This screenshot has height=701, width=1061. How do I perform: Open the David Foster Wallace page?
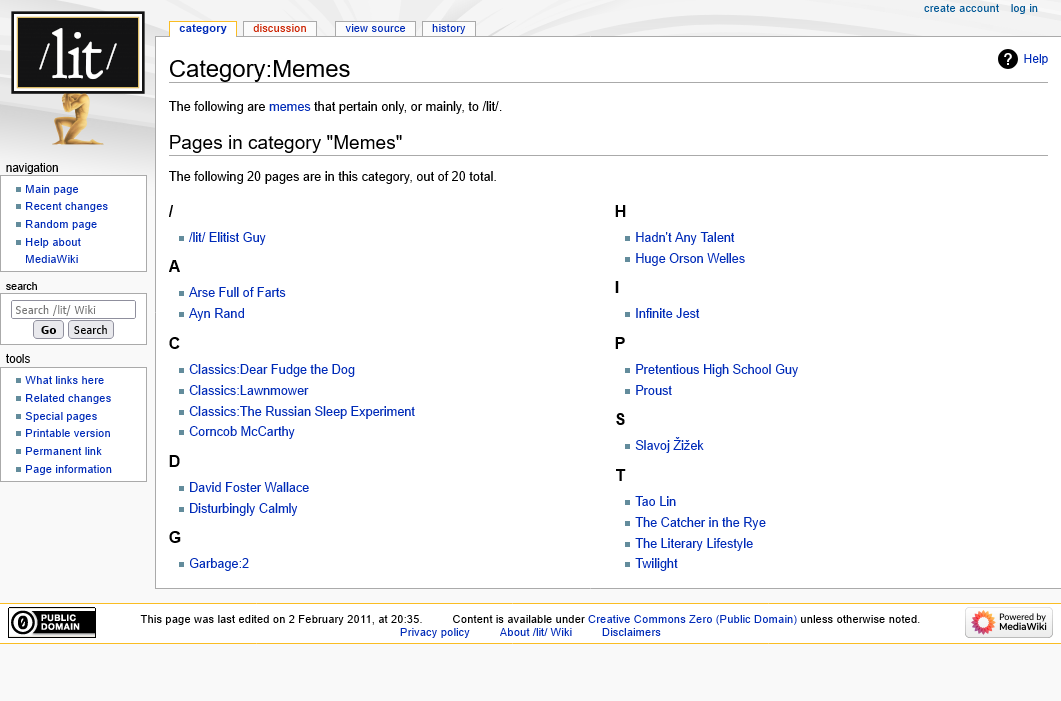coord(249,487)
